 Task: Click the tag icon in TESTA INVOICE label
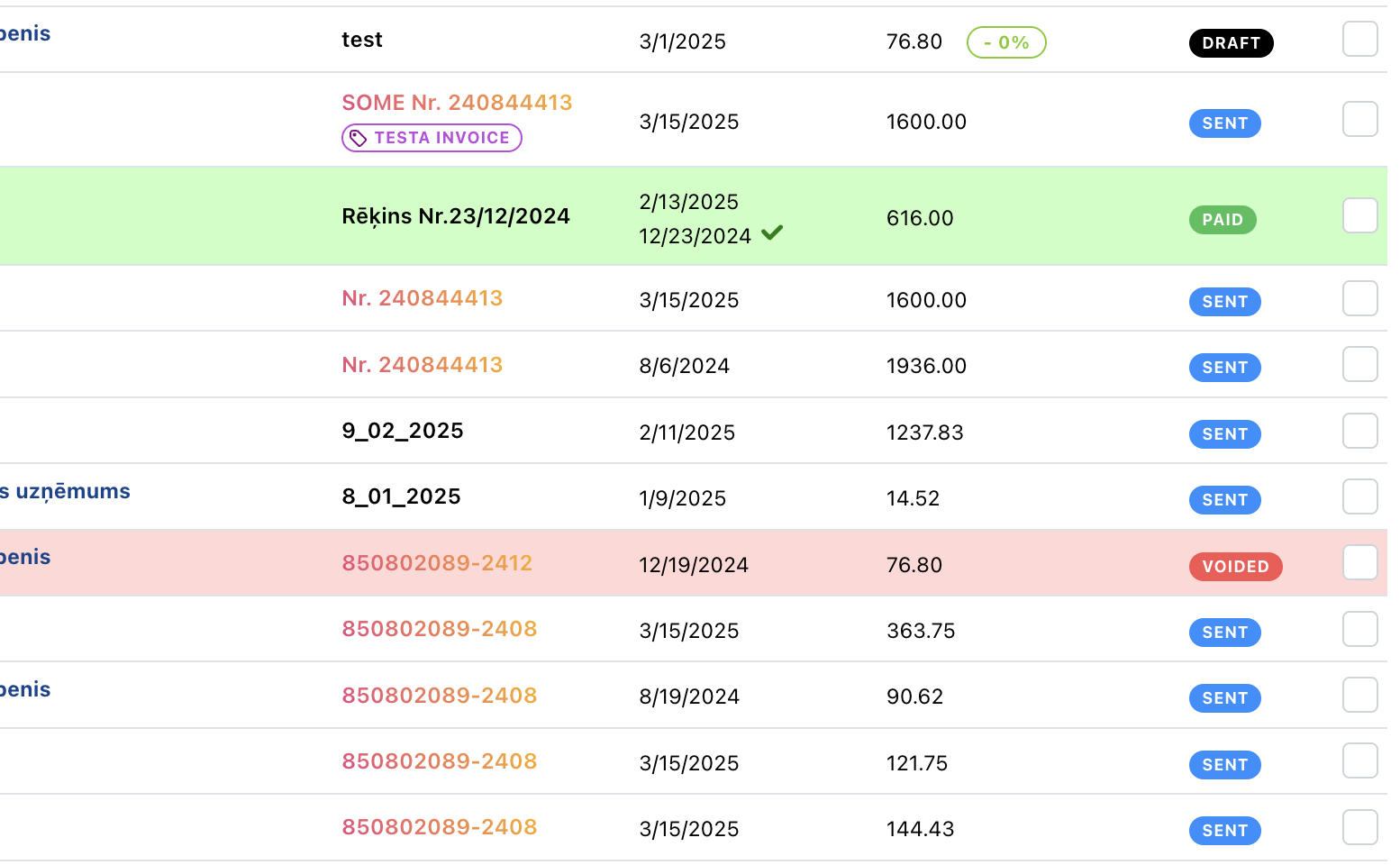[358, 138]
